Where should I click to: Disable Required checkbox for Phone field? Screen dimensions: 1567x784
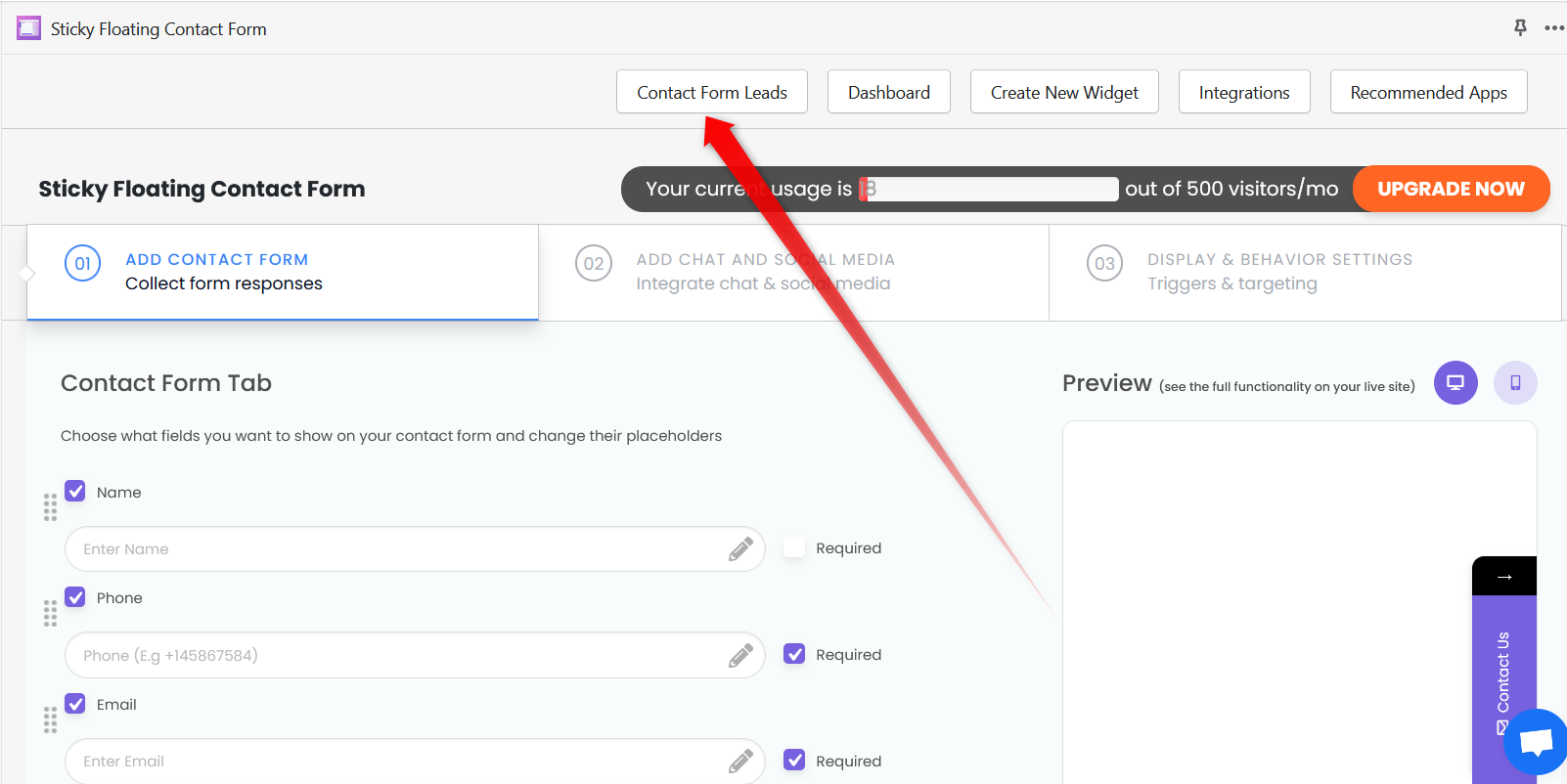pos(794,654)
